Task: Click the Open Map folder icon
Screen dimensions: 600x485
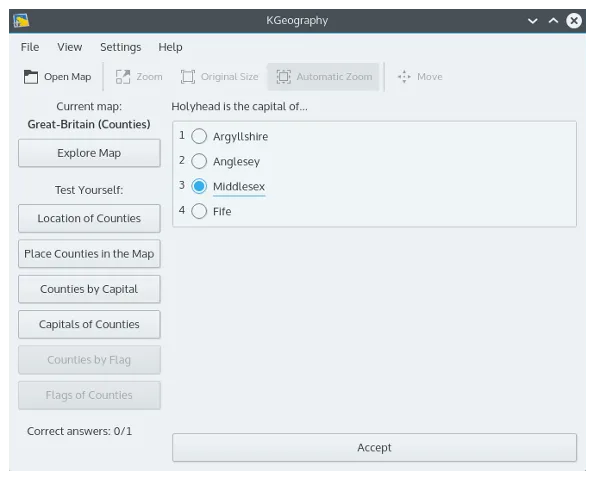Action: click(31, 77)
